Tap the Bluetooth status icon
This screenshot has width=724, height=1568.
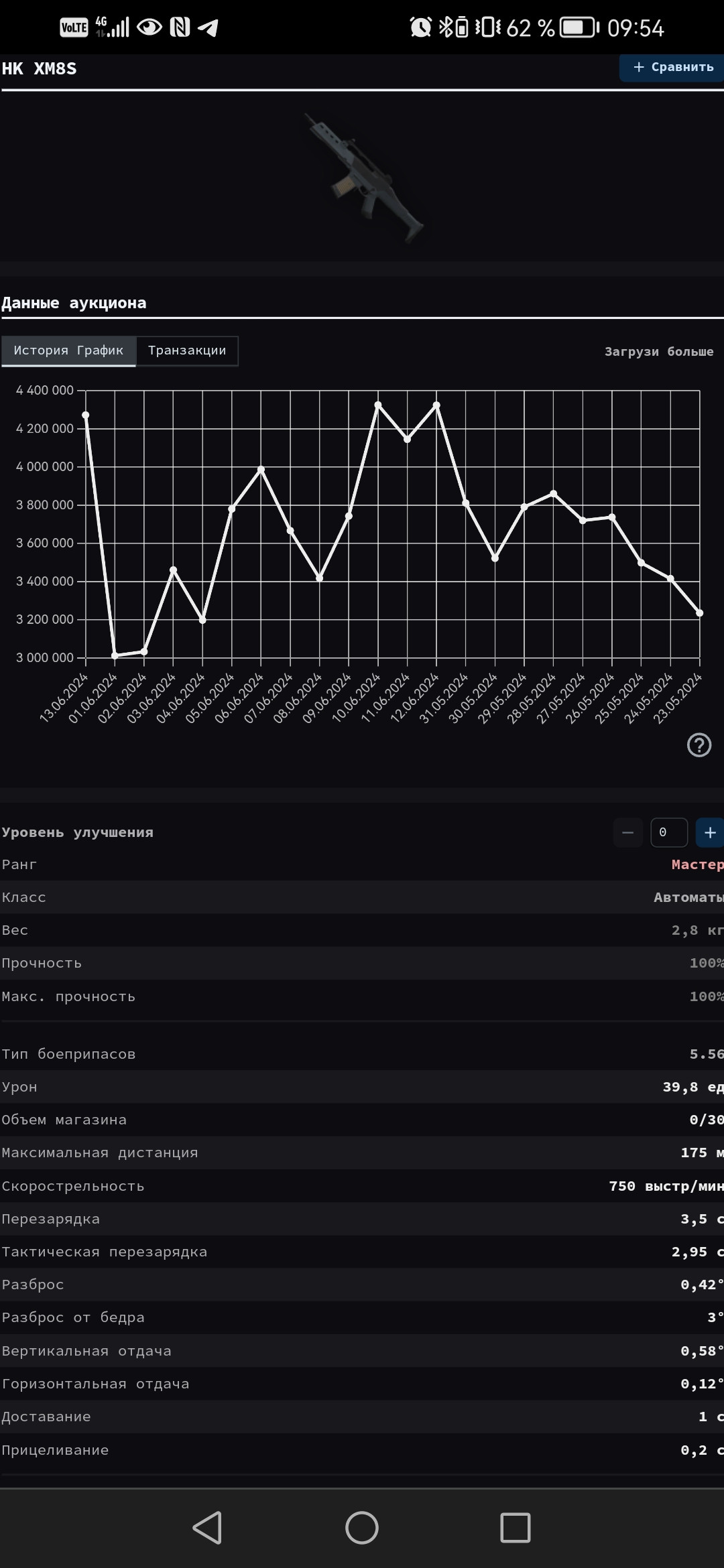point(445,27)
